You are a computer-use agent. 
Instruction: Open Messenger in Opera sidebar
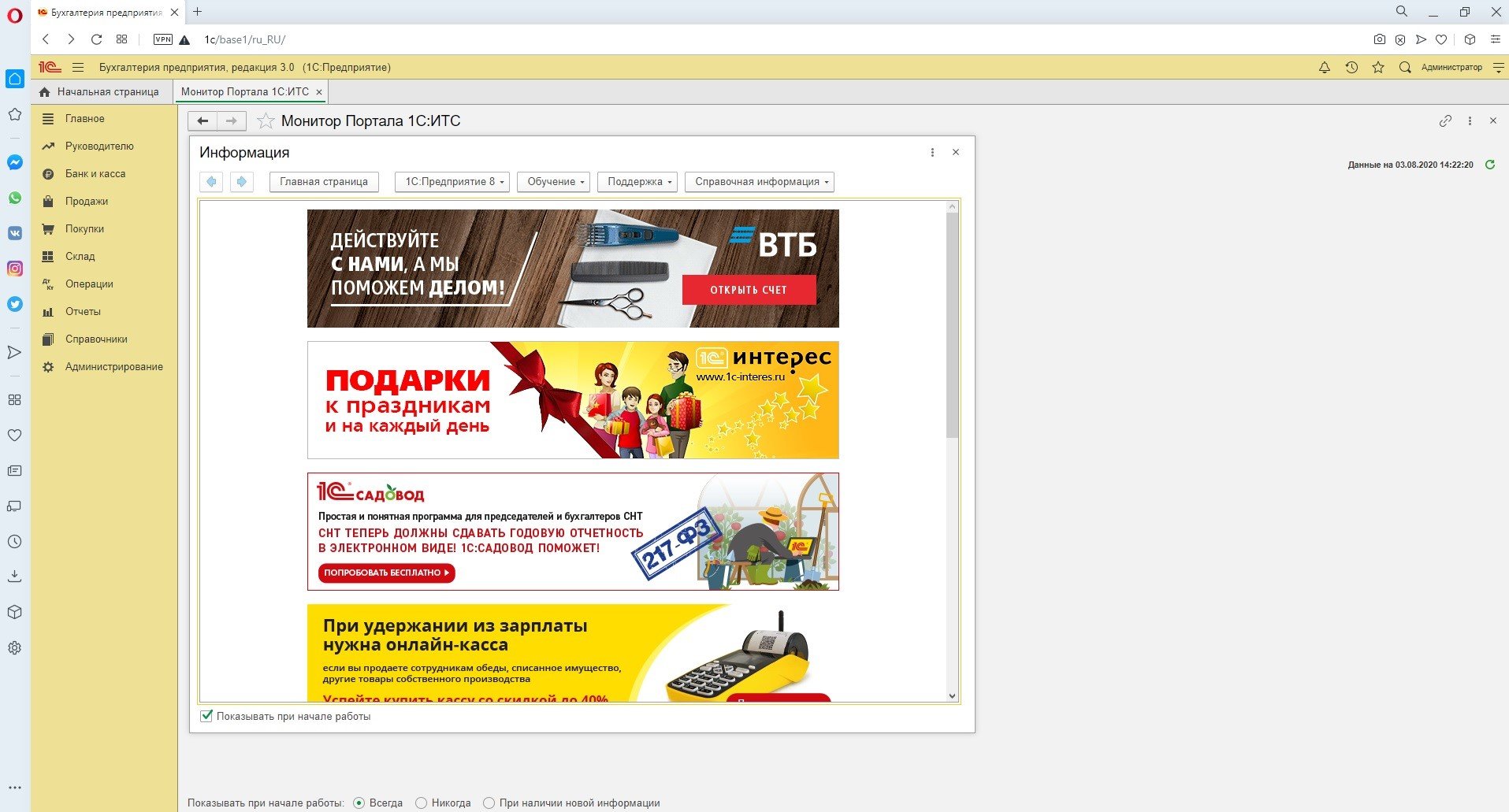[x=15, y=162]
